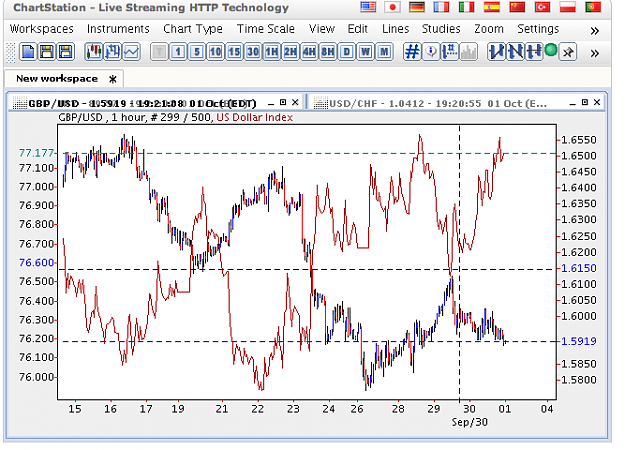Screen dimensions: 625x450
Task: Switch to line chart type icon
Action: pyautogui.click(x=131, y=52)
